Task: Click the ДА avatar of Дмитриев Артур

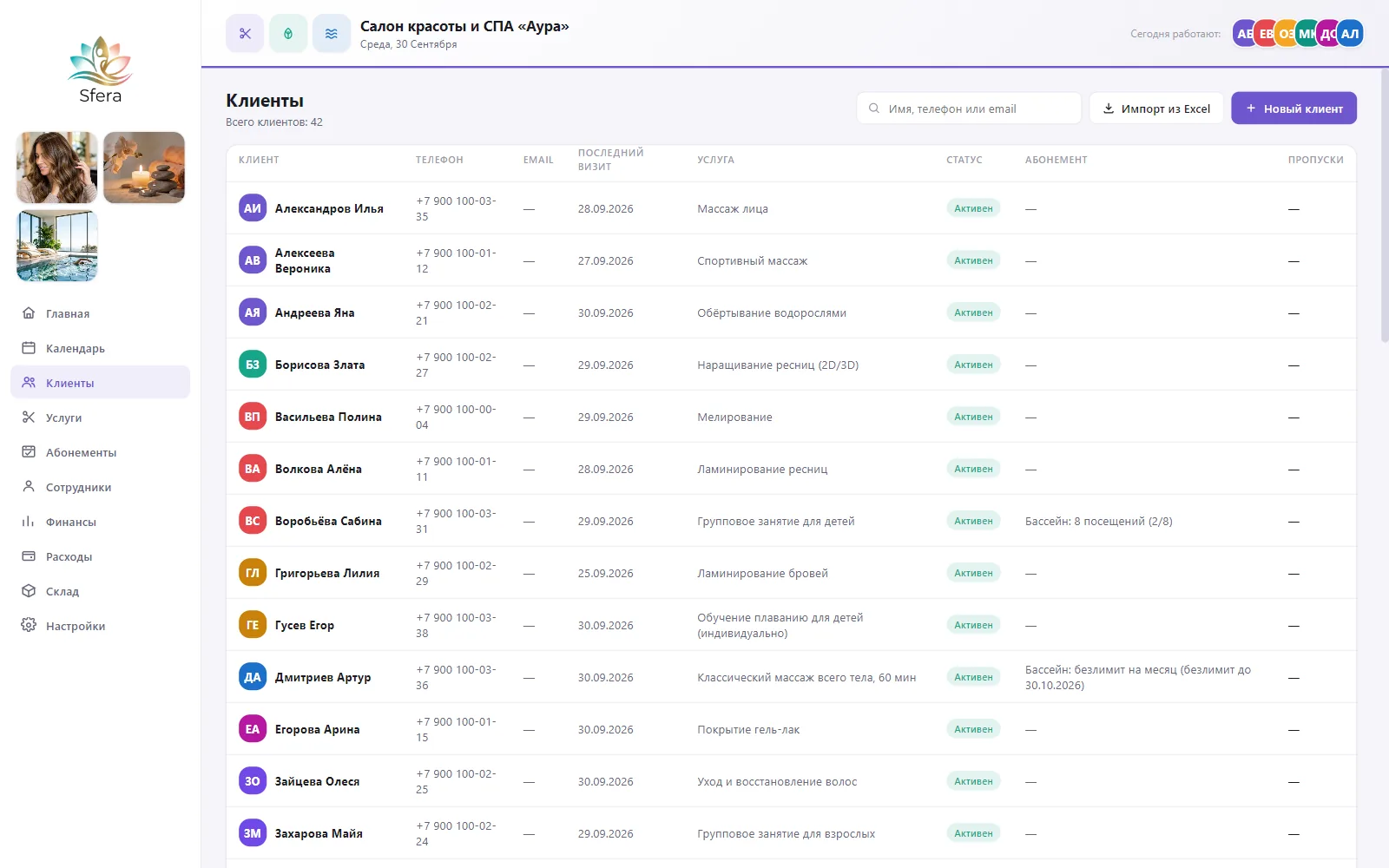Action: (x=253, y=677)
